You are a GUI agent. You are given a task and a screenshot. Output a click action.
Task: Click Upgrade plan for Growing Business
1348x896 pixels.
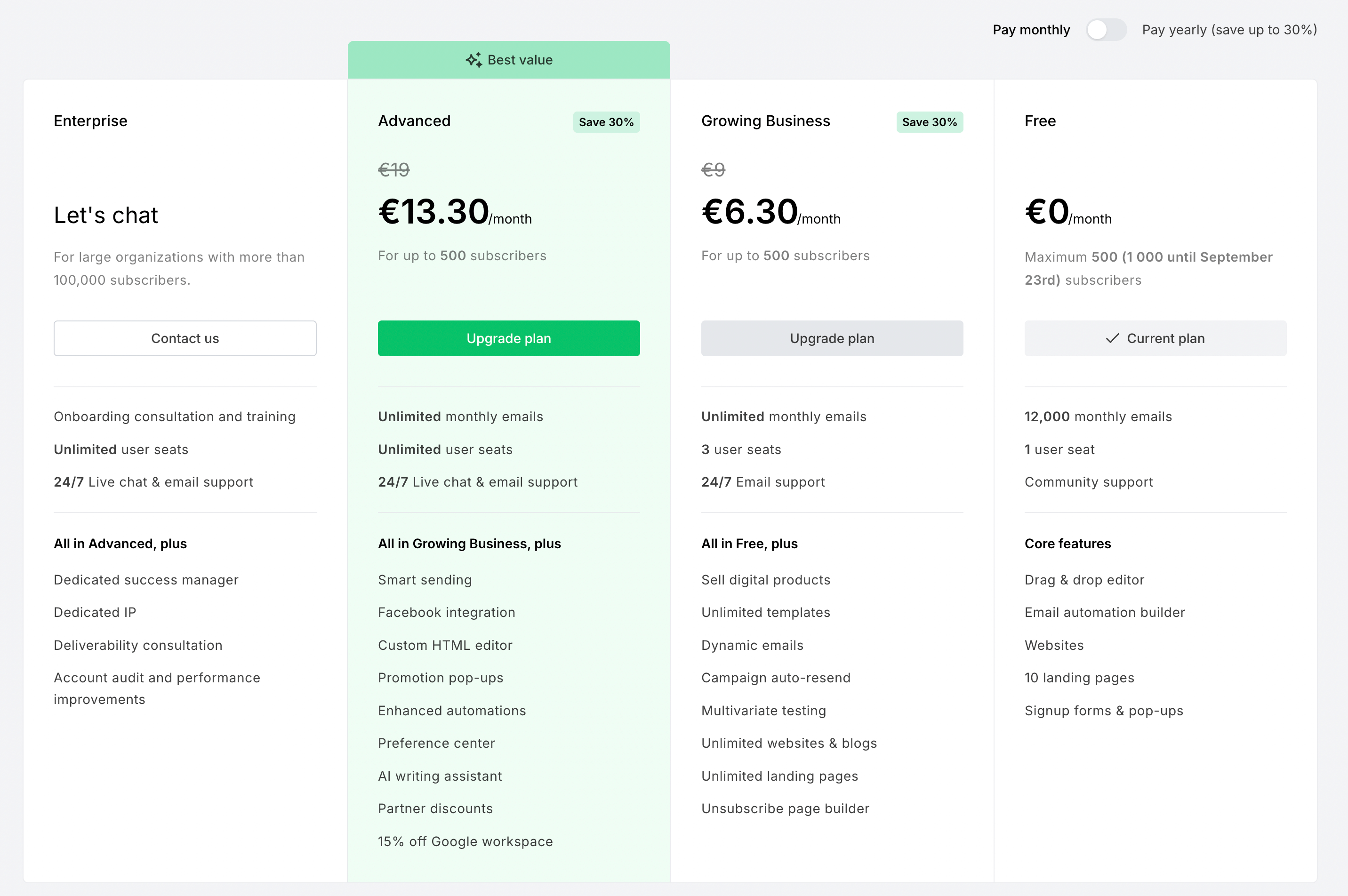pyautogui.click(x=832, y=338)
